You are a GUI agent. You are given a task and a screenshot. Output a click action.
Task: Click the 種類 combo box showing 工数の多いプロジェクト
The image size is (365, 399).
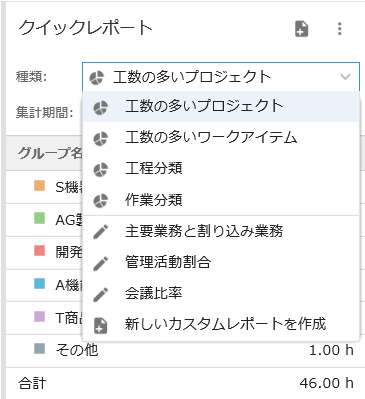(221, 77)
